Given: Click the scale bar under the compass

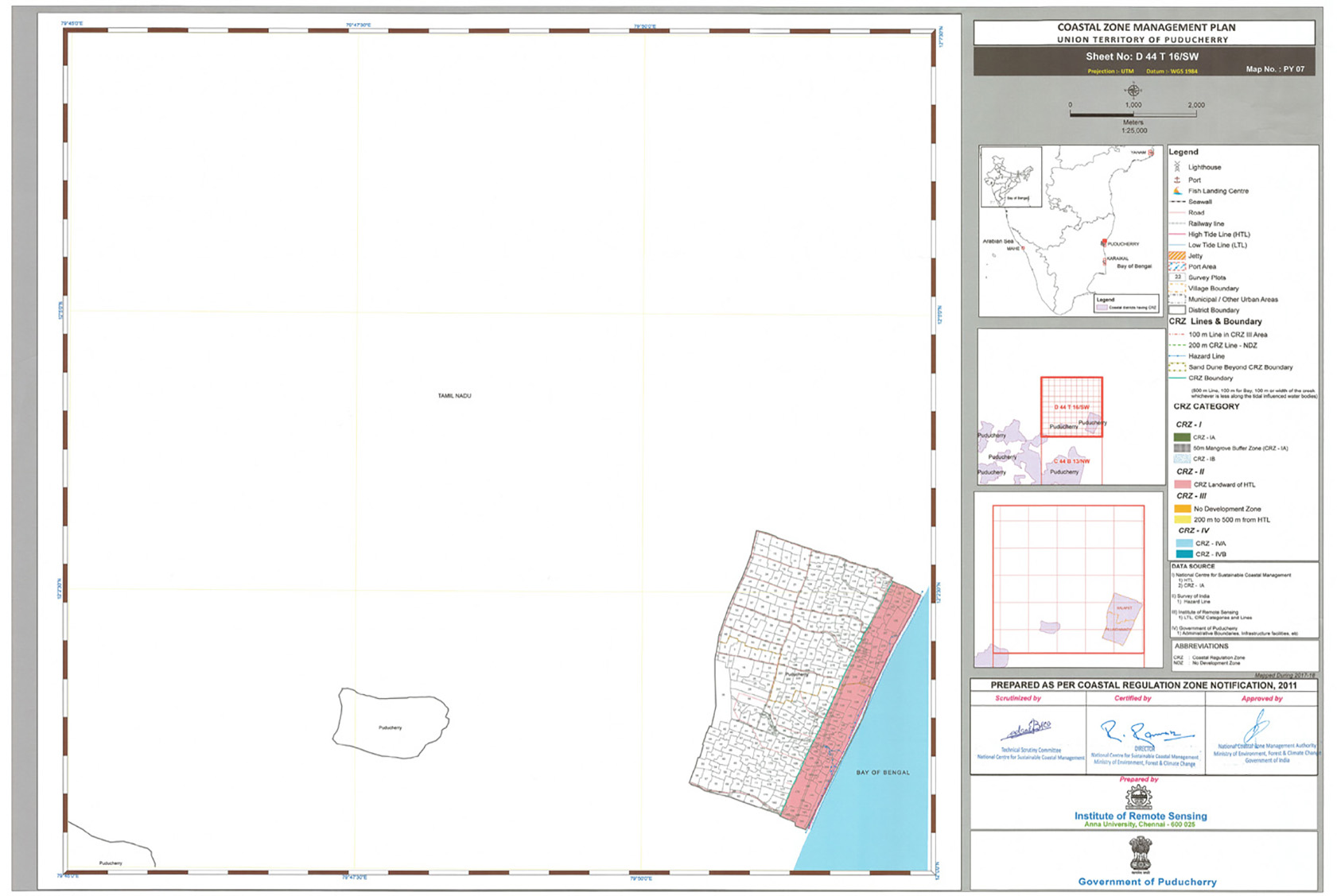Looking at the screenshot, I should coord(1133,114).
